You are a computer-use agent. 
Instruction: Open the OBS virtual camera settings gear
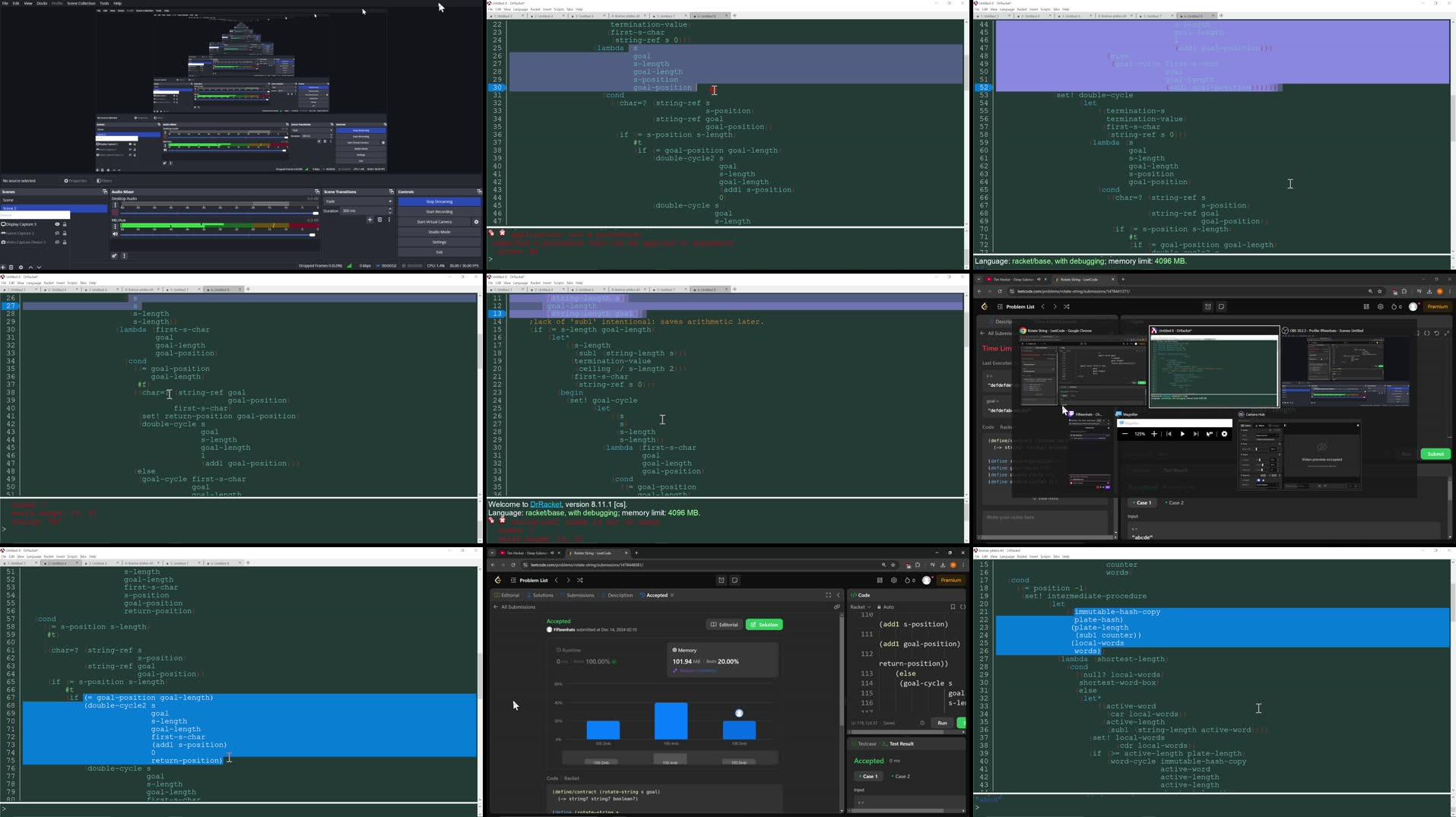tap(476, 222)
